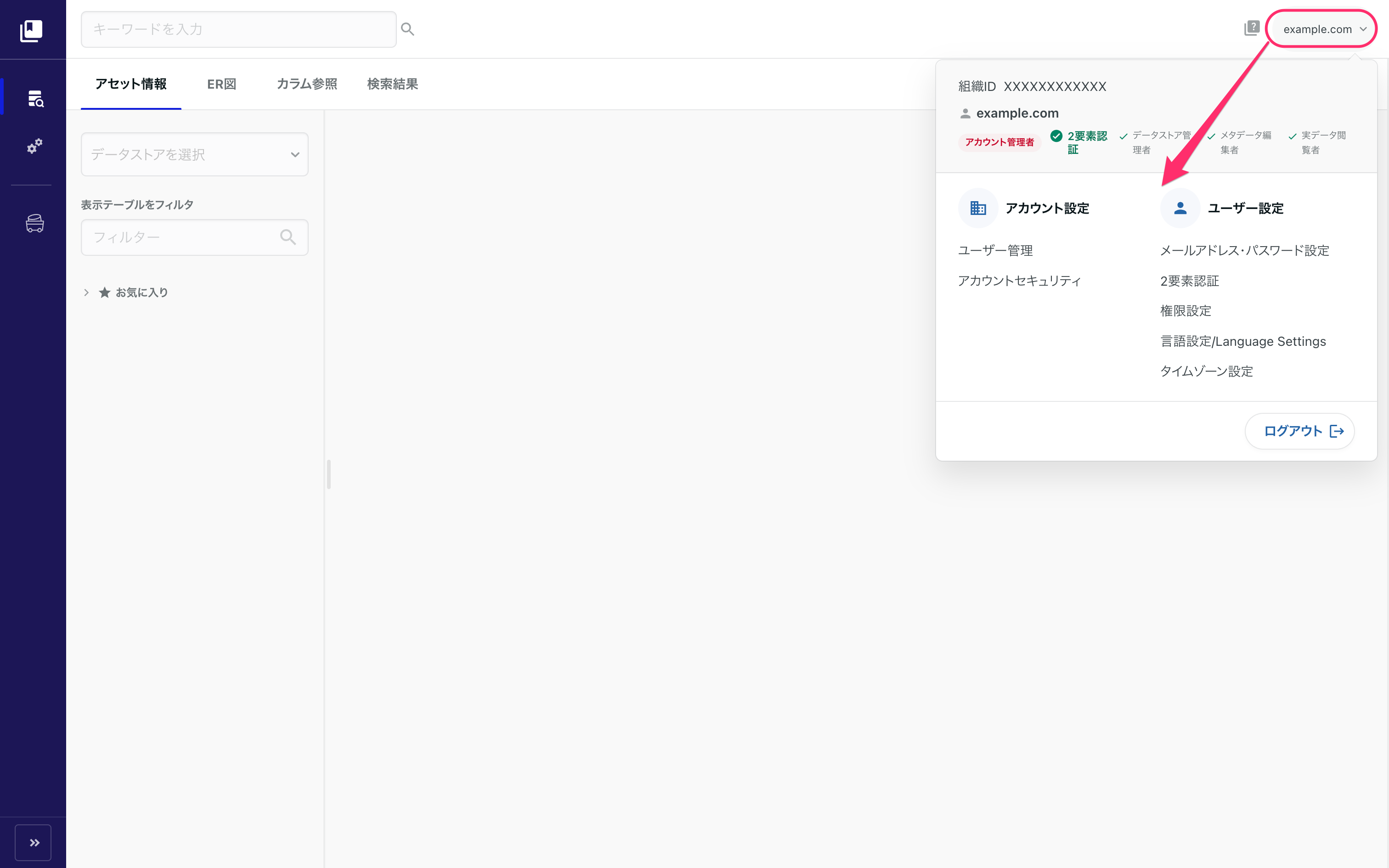Open メールアドレス･パスワード設定 link
The width and height of the screenshot is (1389, 868).
tap(1244, 251)
